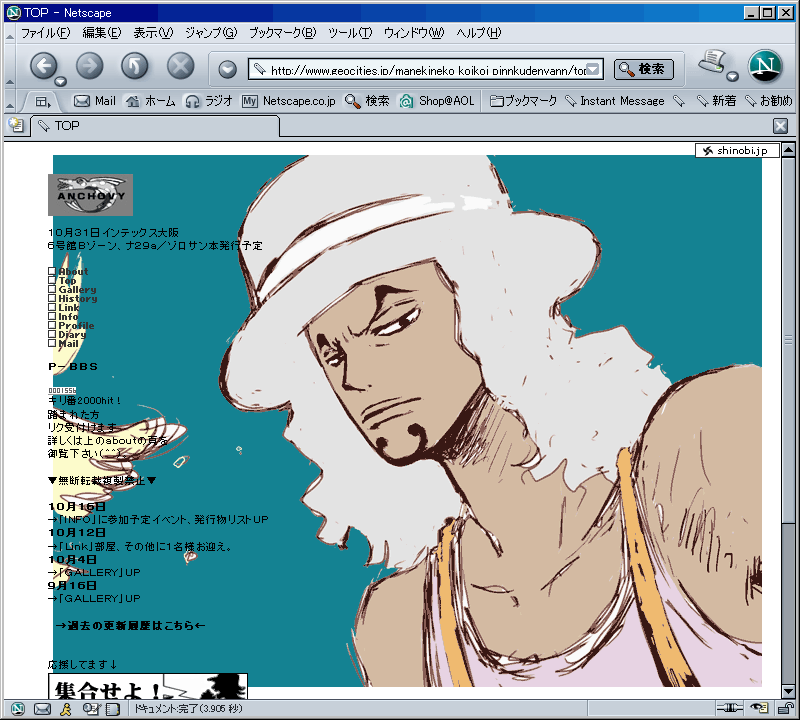Open the 表示(V) menu
The height and width of the screenshot is (720, 800).
pos(153,33)
